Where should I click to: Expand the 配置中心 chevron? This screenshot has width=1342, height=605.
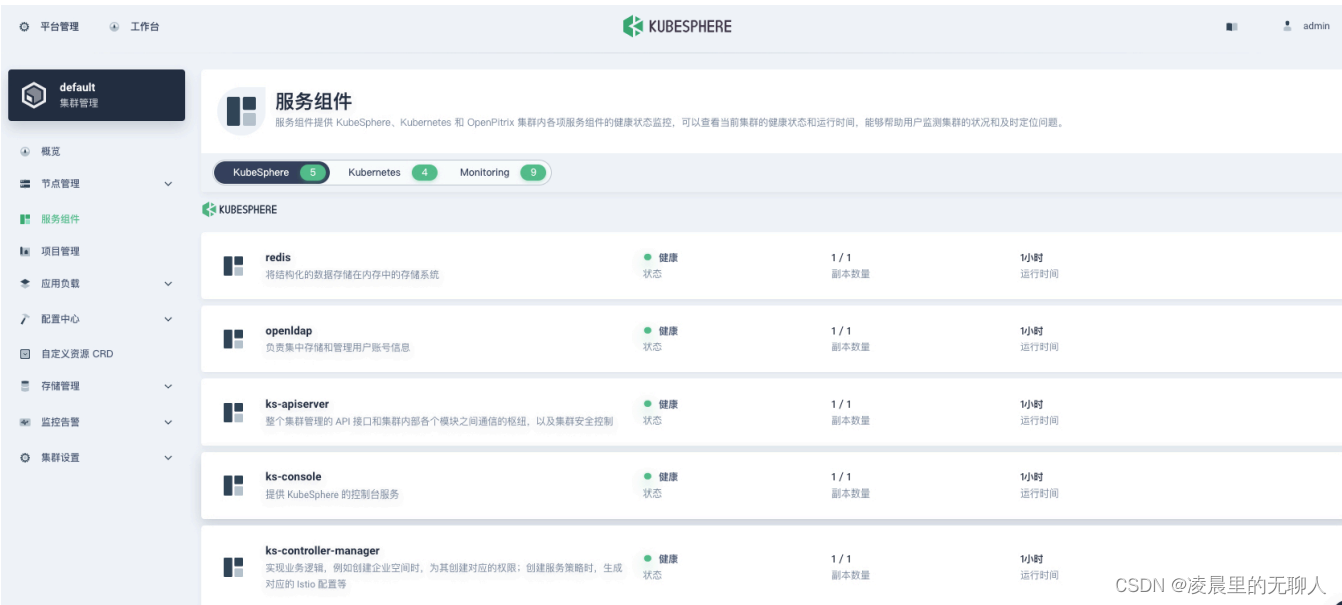point(168,319)
